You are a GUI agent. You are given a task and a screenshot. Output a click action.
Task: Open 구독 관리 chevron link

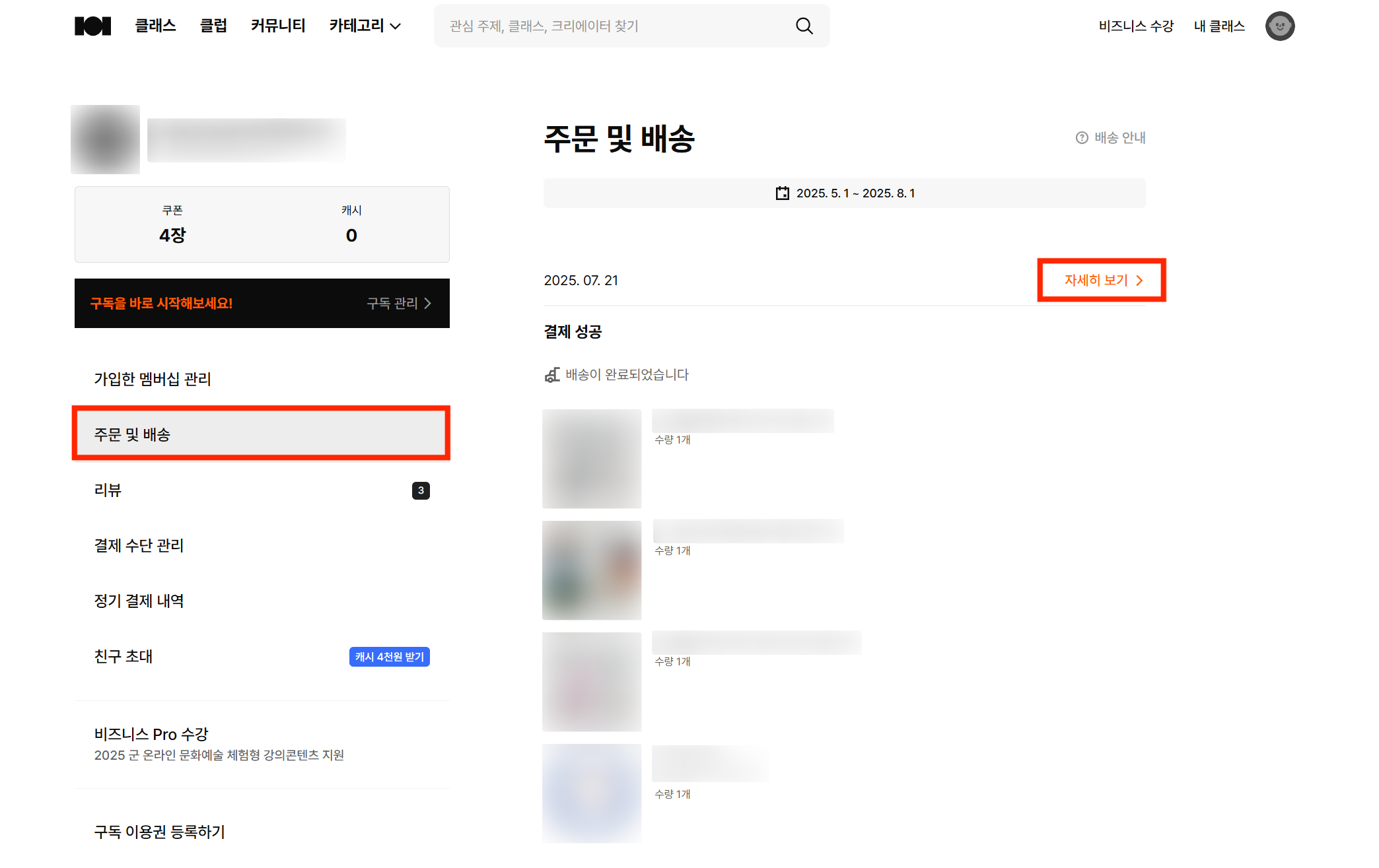(399, 303)
